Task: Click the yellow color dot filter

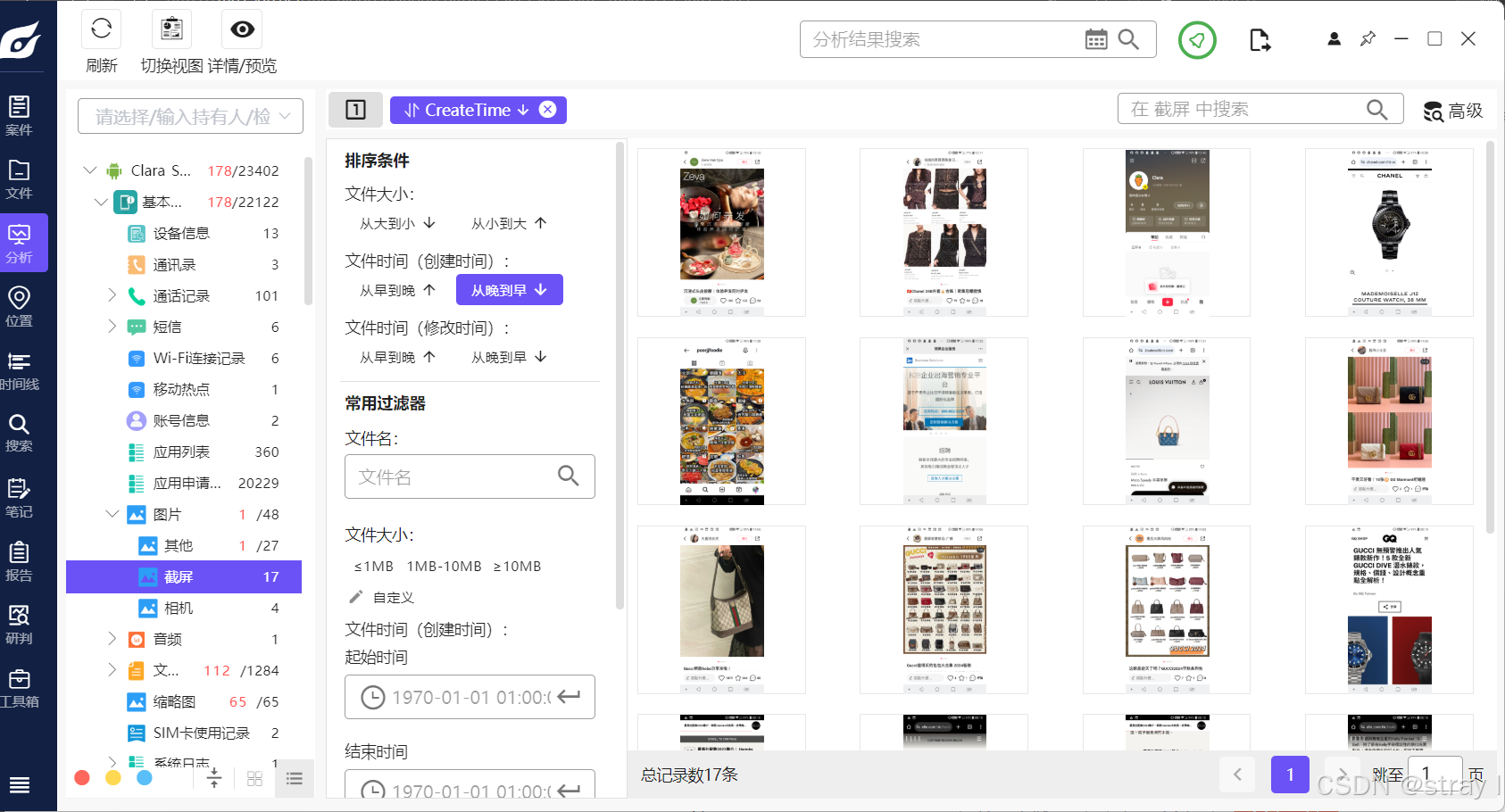Action: pos(113,777)
